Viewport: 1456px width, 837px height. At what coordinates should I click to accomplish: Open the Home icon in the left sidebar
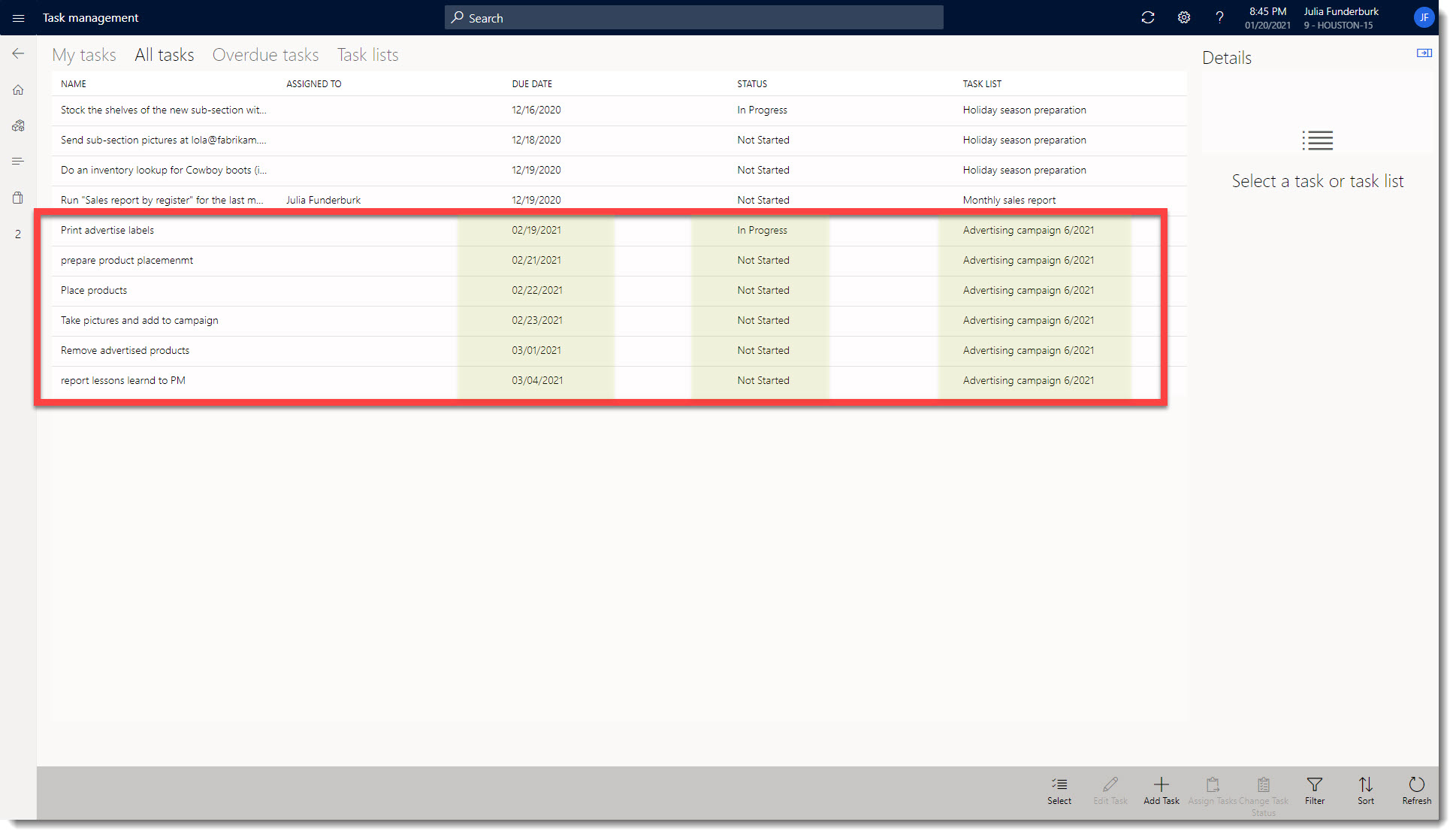click(x=17, y=89)
